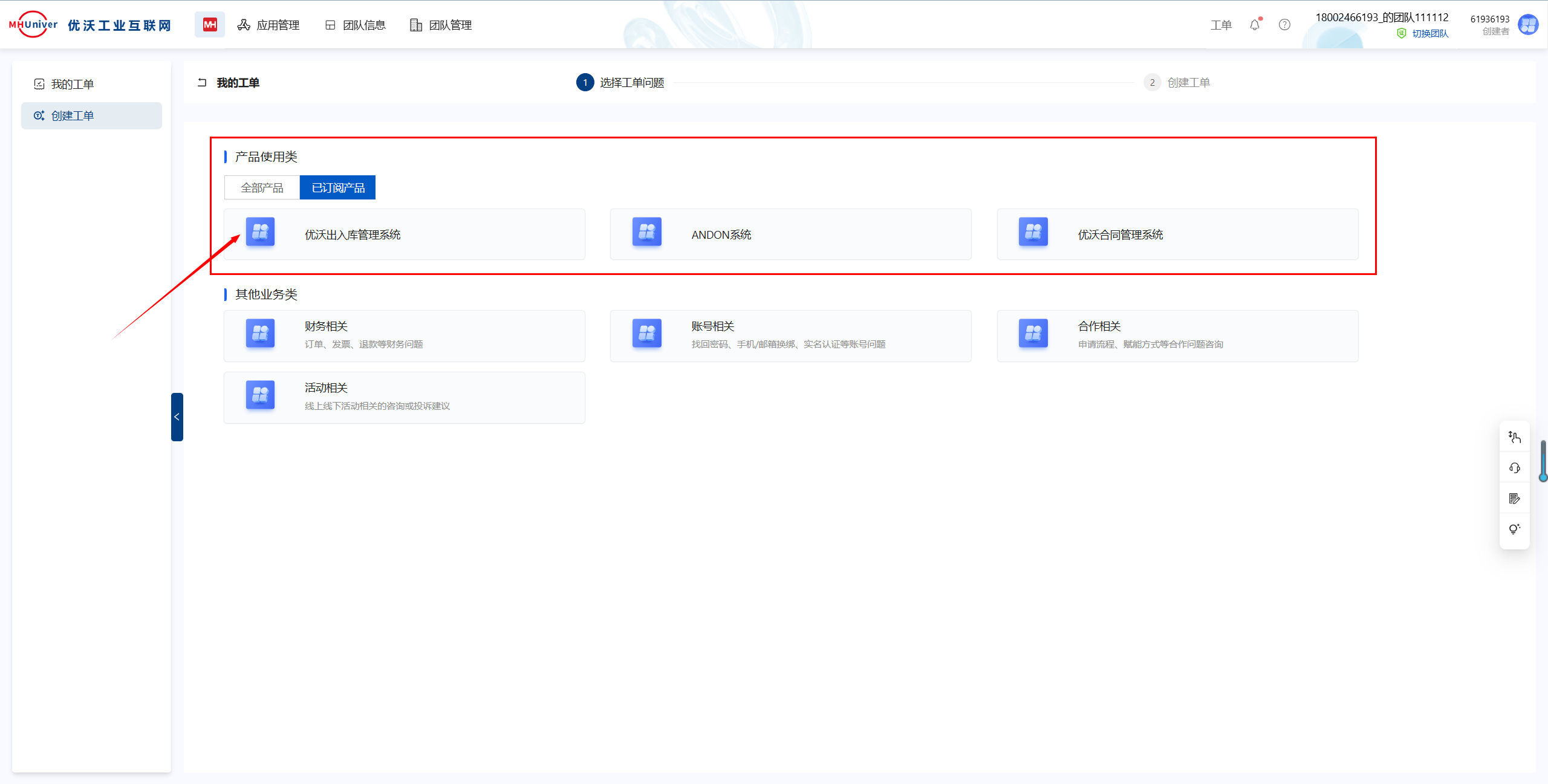Switch to 全部产品 filter
The height and width of the screenshot is (784, 1548).
(x=262, y=188)
